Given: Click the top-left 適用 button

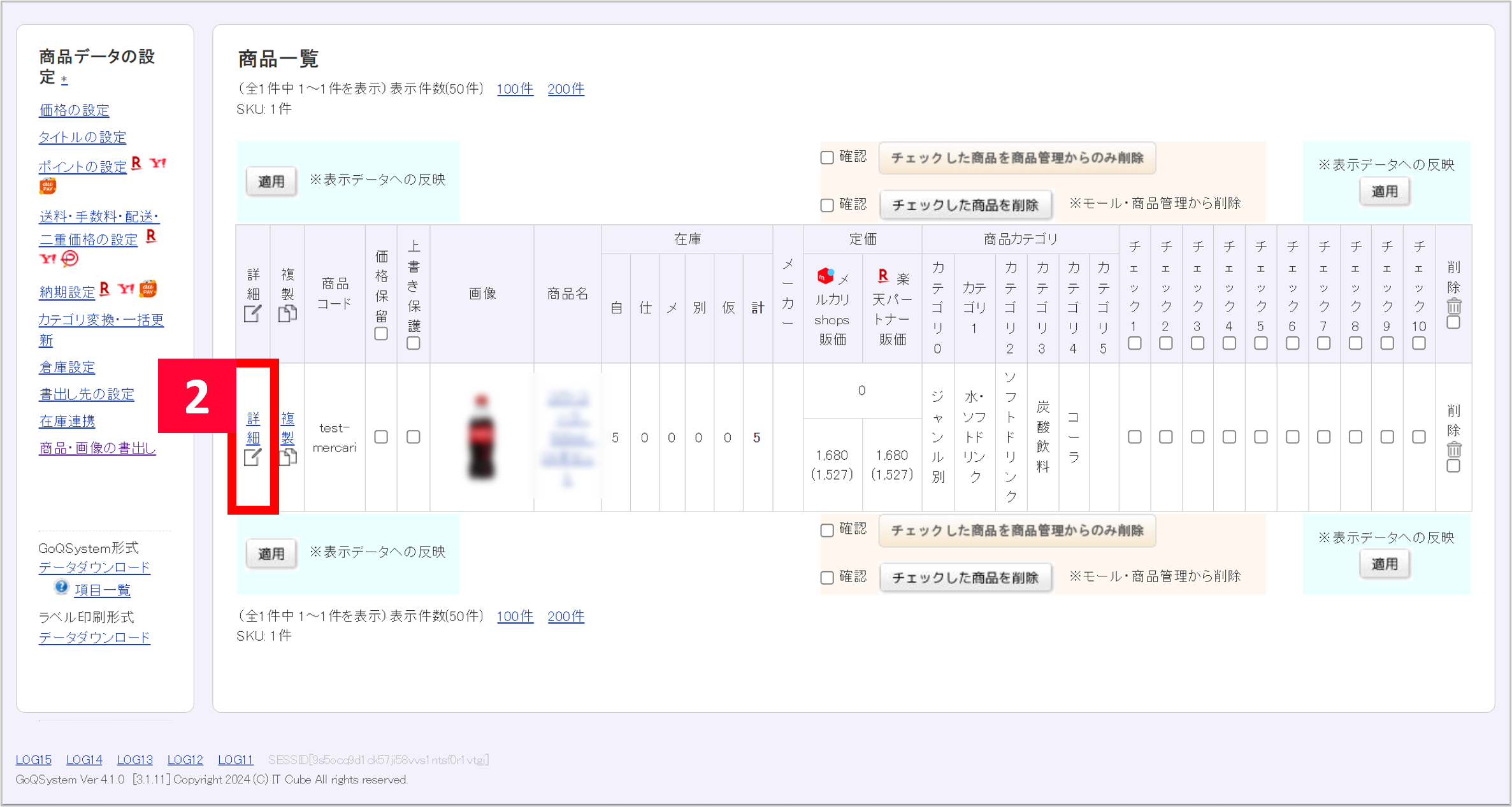Looking at the screenshot, I should [271, 182].
